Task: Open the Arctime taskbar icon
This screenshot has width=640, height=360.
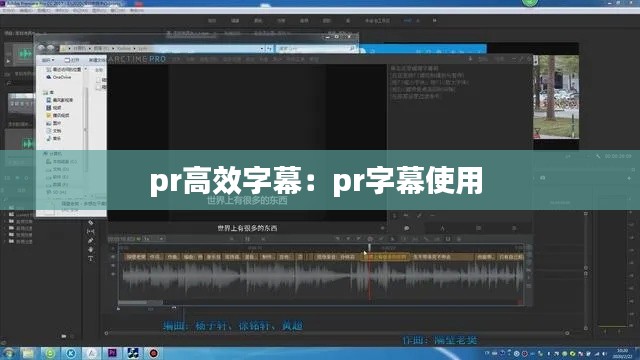Action: (x=91, y=353)
